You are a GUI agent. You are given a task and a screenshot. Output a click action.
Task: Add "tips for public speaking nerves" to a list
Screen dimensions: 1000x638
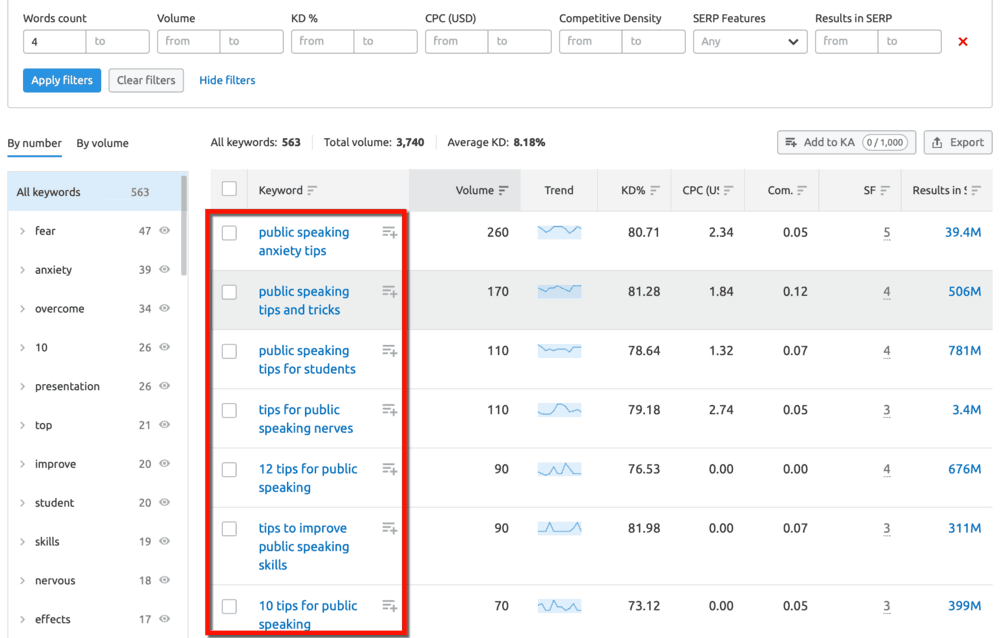click(389, 409)
